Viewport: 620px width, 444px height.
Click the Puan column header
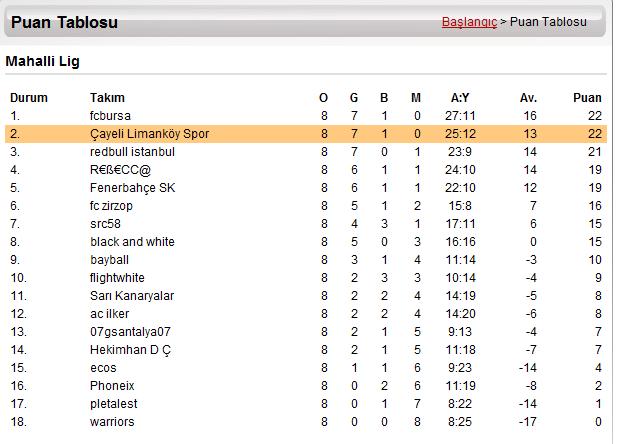(x=587, y=98)
